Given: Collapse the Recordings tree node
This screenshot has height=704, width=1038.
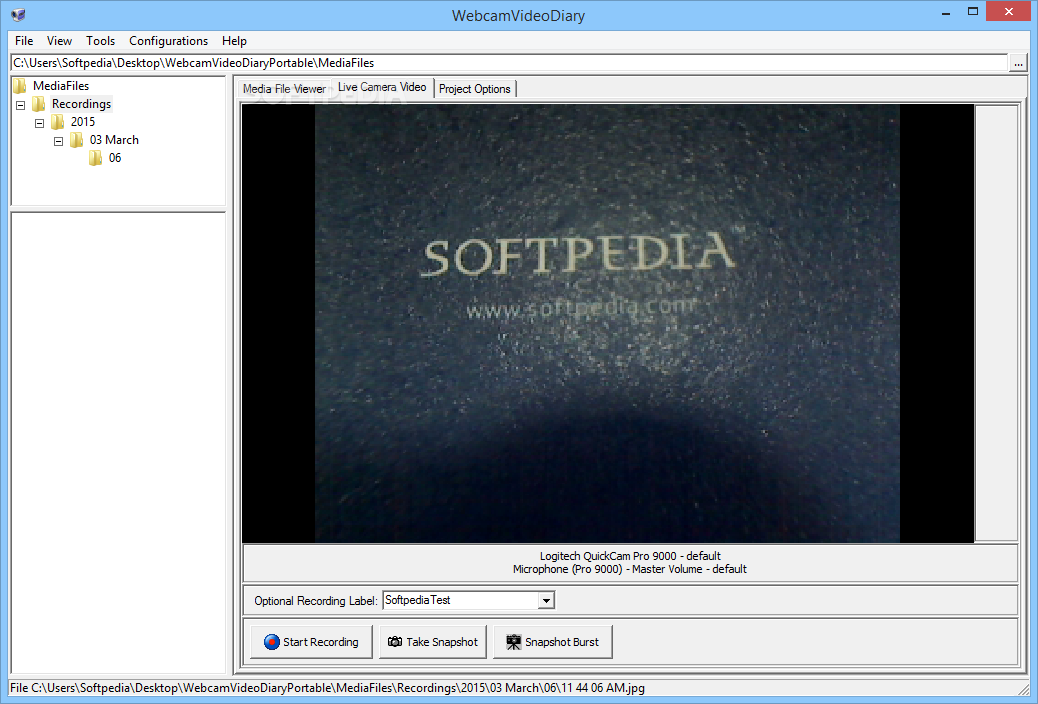Looking at the screenshot, I should tap(21, 105).
